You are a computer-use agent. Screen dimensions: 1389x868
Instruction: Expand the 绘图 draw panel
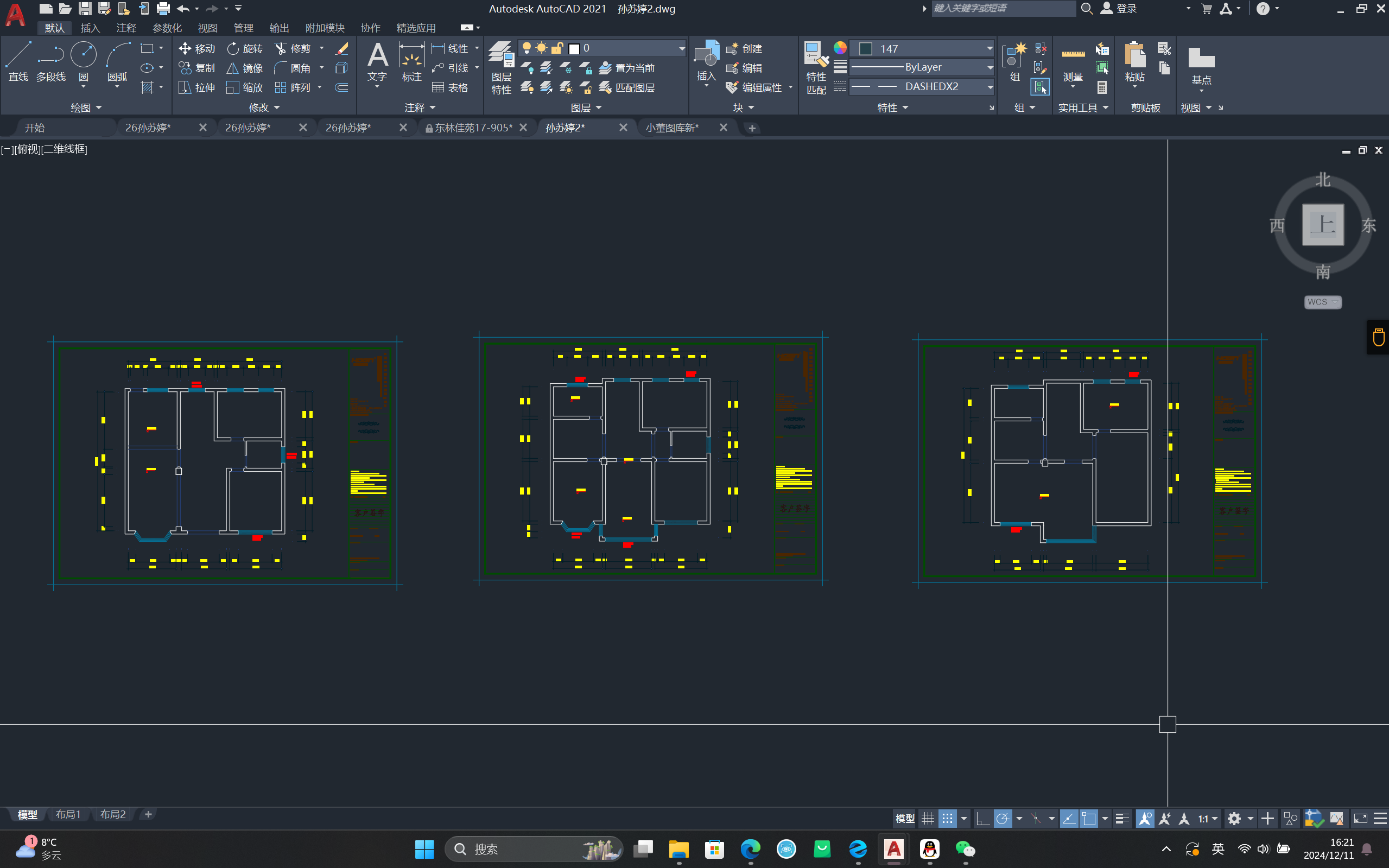[86, 107]
